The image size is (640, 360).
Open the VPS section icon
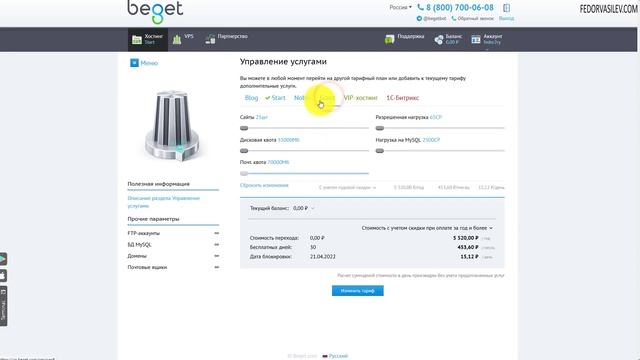click(x=177, y=39)
